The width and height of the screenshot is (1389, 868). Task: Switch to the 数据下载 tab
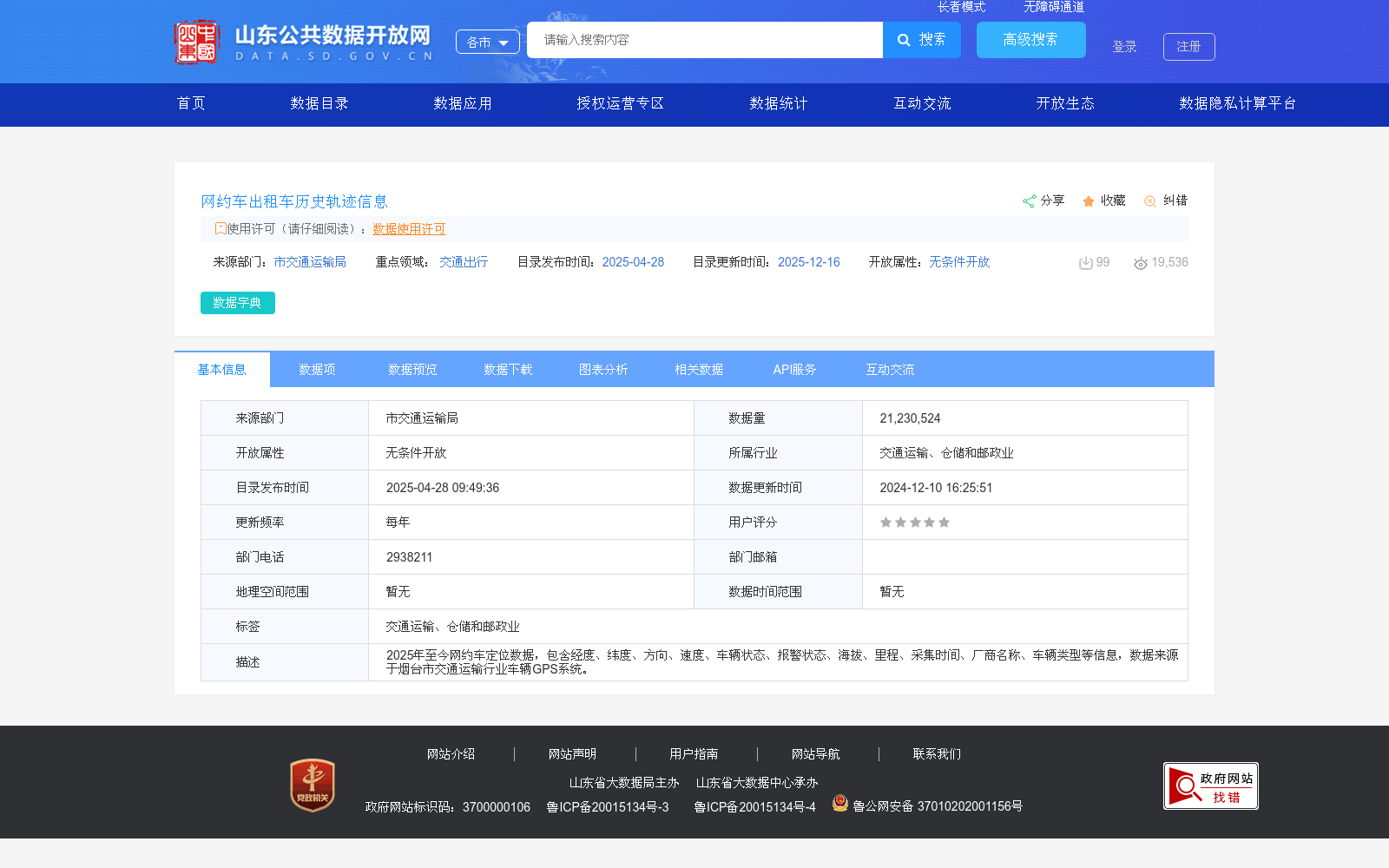[509, 370]
